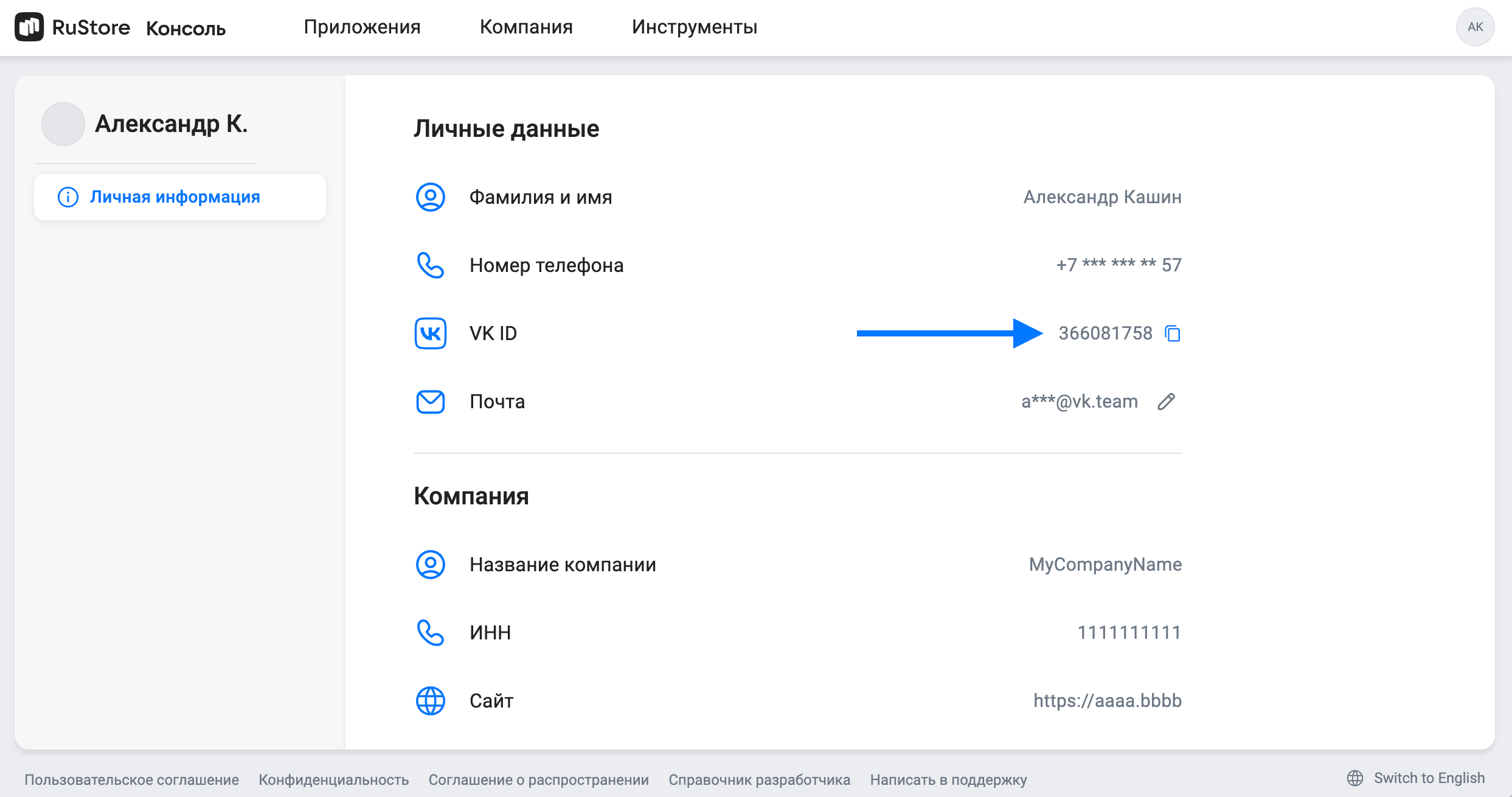Click the AK avatar in the top corner
Screen dimensions: 1512x797
(1476, 27)
